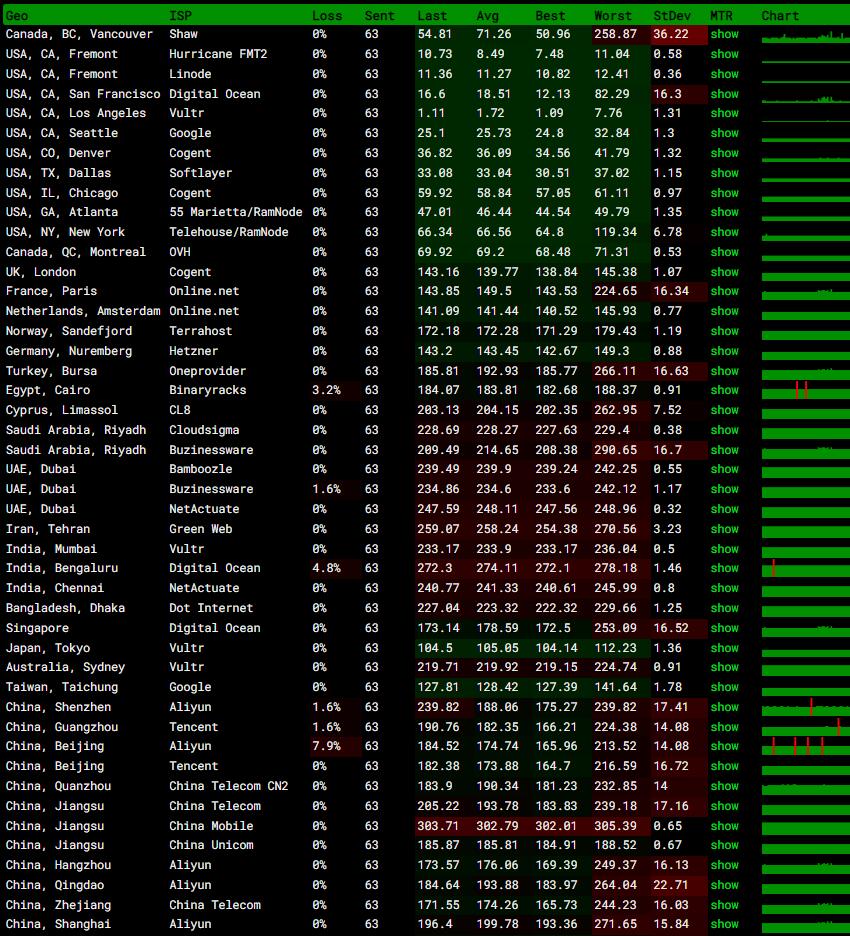The image size is (850, 936).
Task: Show MTR for Dallas Softlayer row
Action: tap(724, 173)
